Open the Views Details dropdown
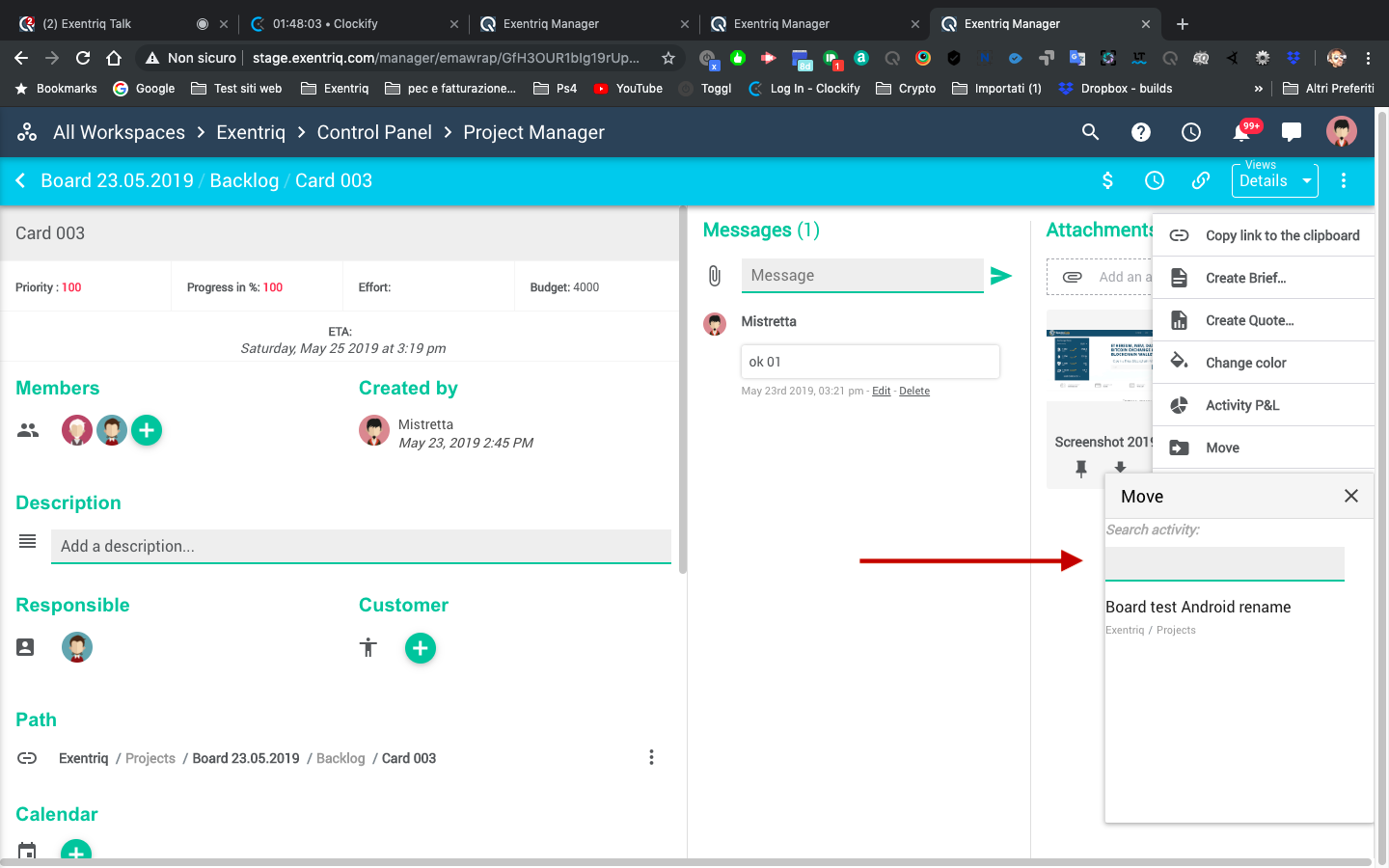The height and width of the screenshot is (868, 1389). (x=1274, y=180)
